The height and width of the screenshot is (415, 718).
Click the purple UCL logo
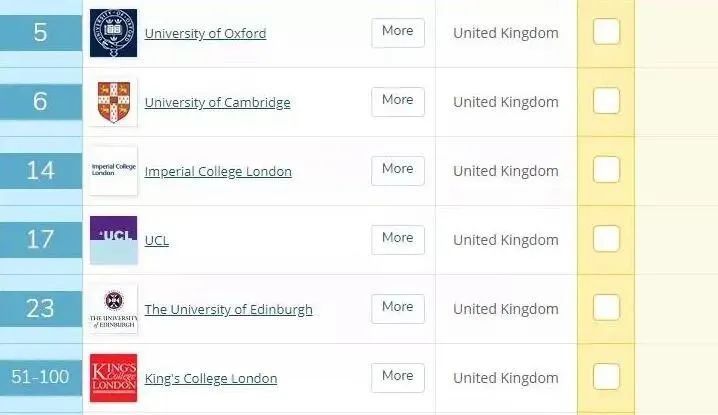coord(113,240)
